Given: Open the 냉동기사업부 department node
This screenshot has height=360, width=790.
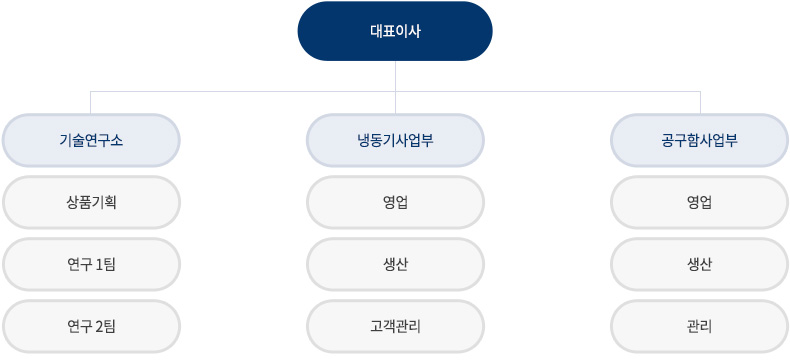Looking at the screenshot, I should [396, 140].
